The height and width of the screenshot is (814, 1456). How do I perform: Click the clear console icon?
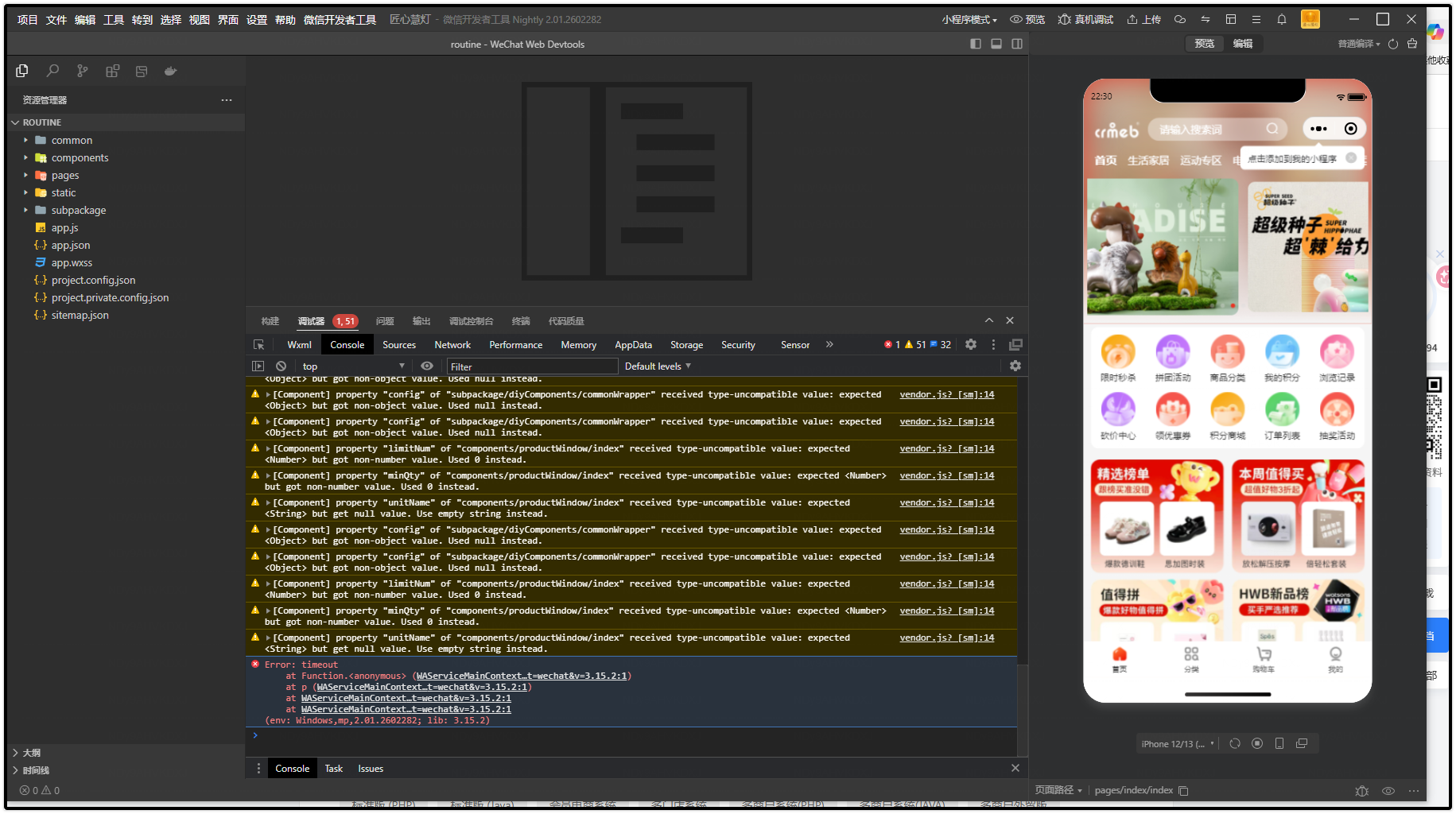point(281,366)
